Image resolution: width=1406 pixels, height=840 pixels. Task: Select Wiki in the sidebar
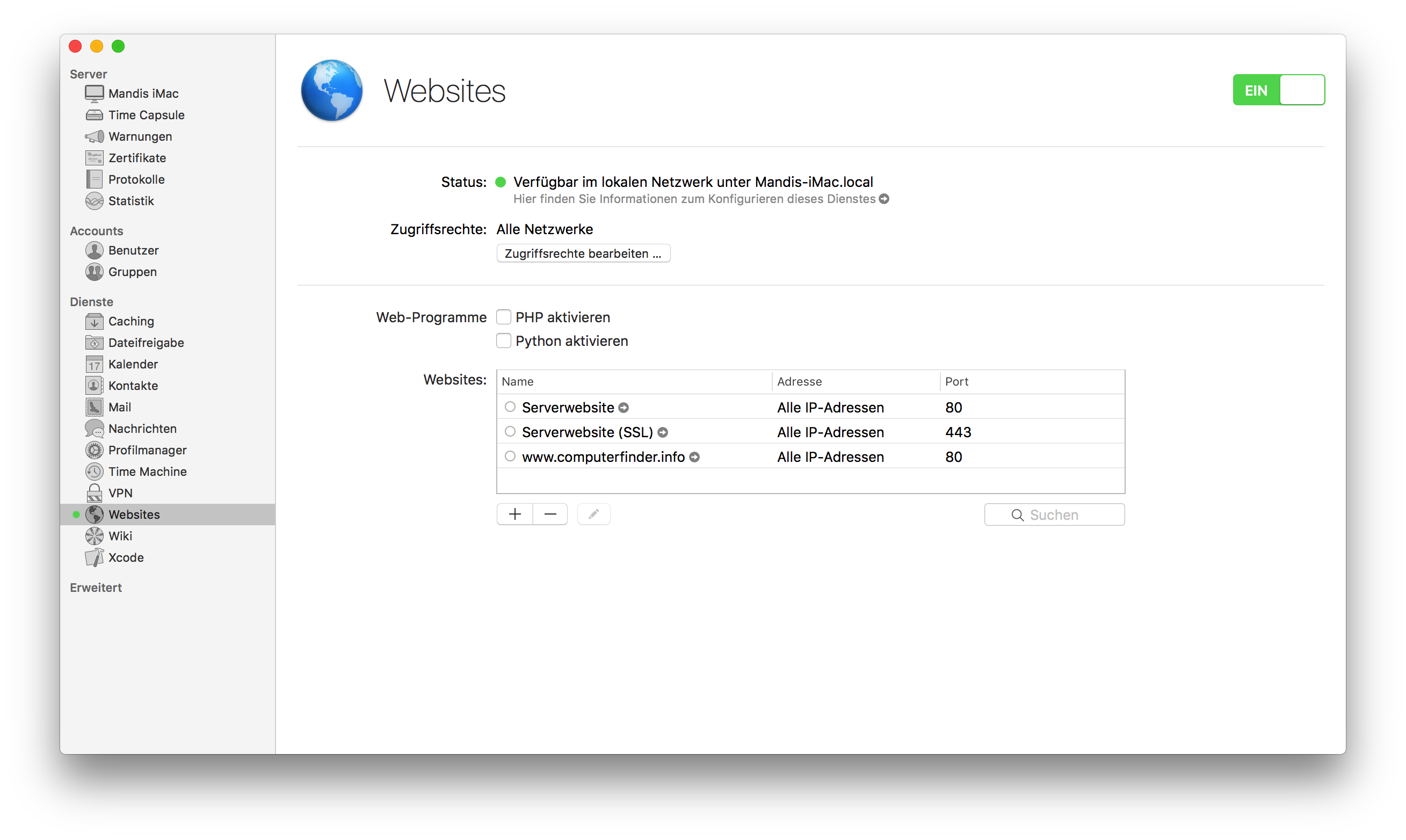tap(120, 536)
